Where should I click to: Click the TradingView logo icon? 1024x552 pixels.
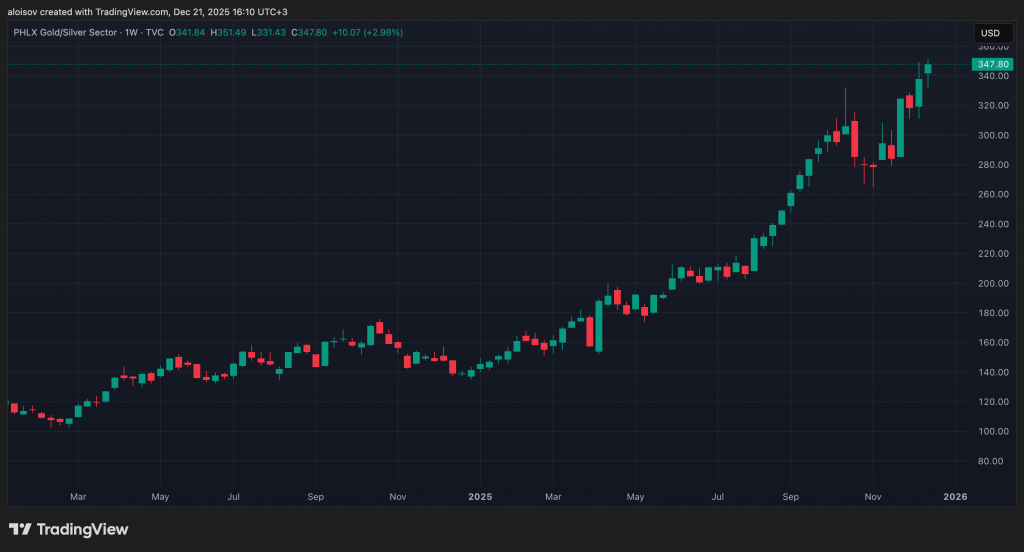[x=19, y=529]
